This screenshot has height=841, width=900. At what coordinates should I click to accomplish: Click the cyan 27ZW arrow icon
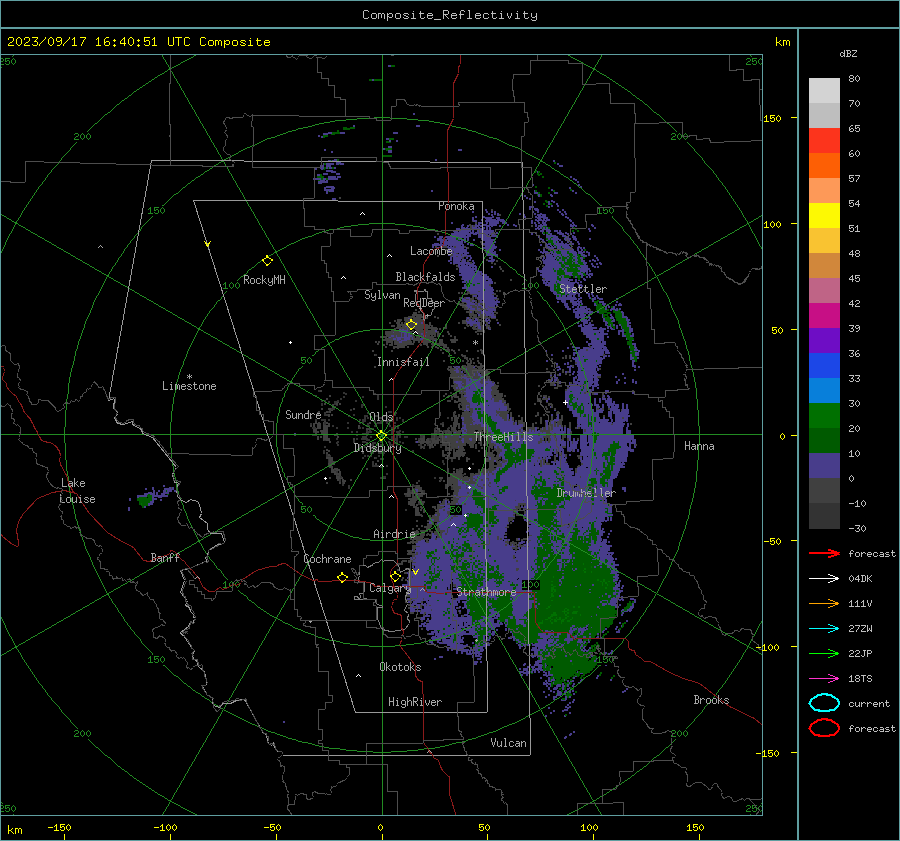[824, 629]
